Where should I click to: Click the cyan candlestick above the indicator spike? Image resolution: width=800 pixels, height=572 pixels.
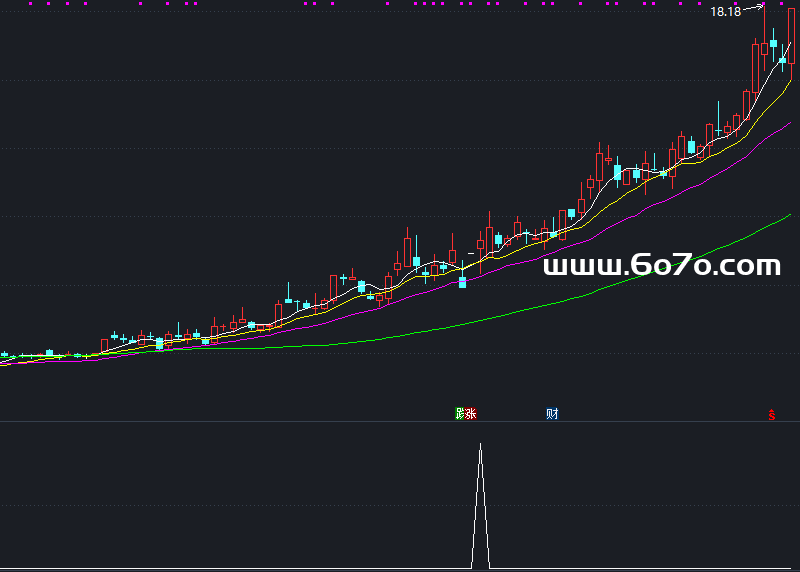click(462, 282)
